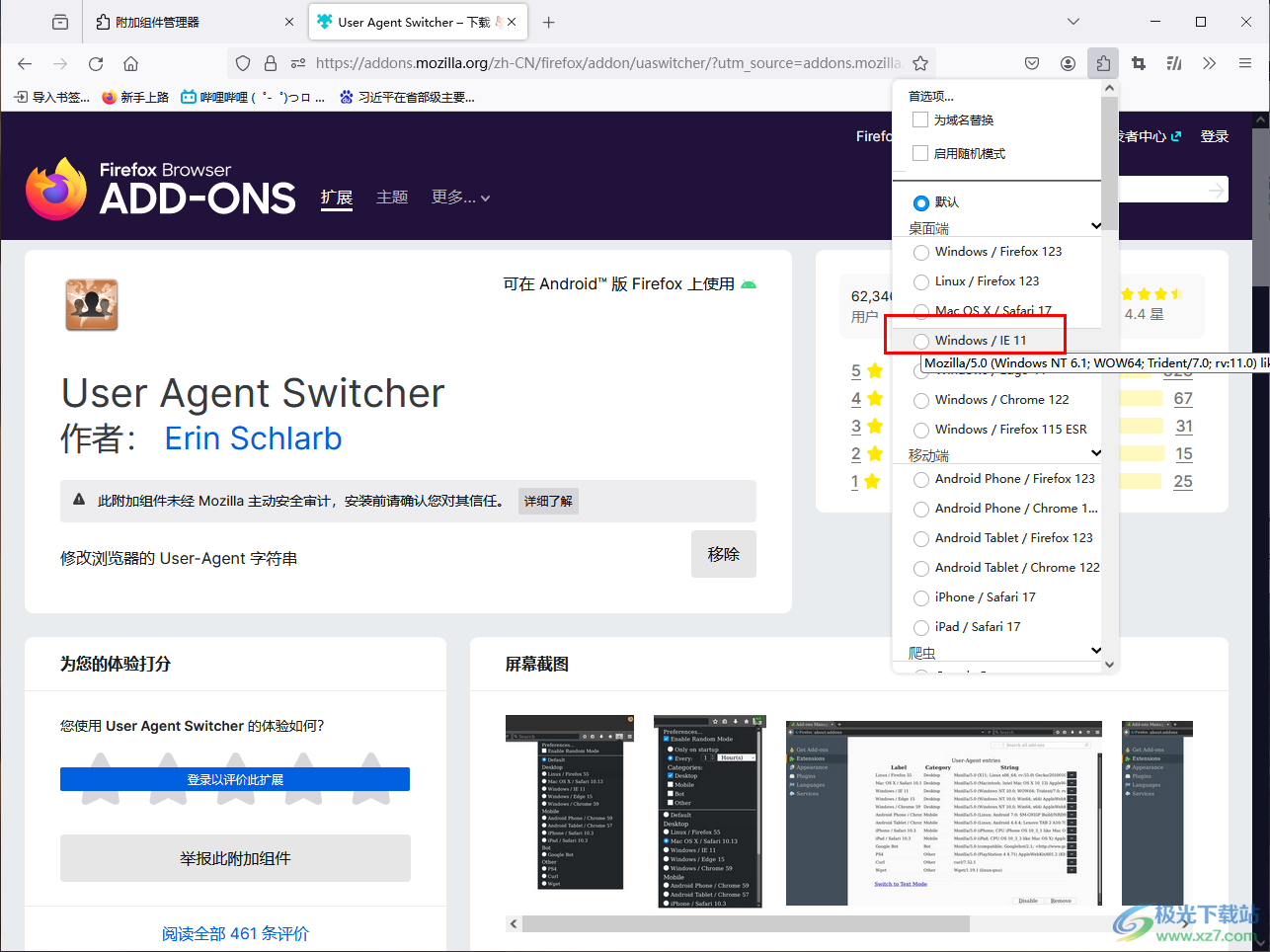The height and width of the screenshot is (952, 1270).
Task: Show more toolbar tools via double chevron
Action: tap(1210, 63)
